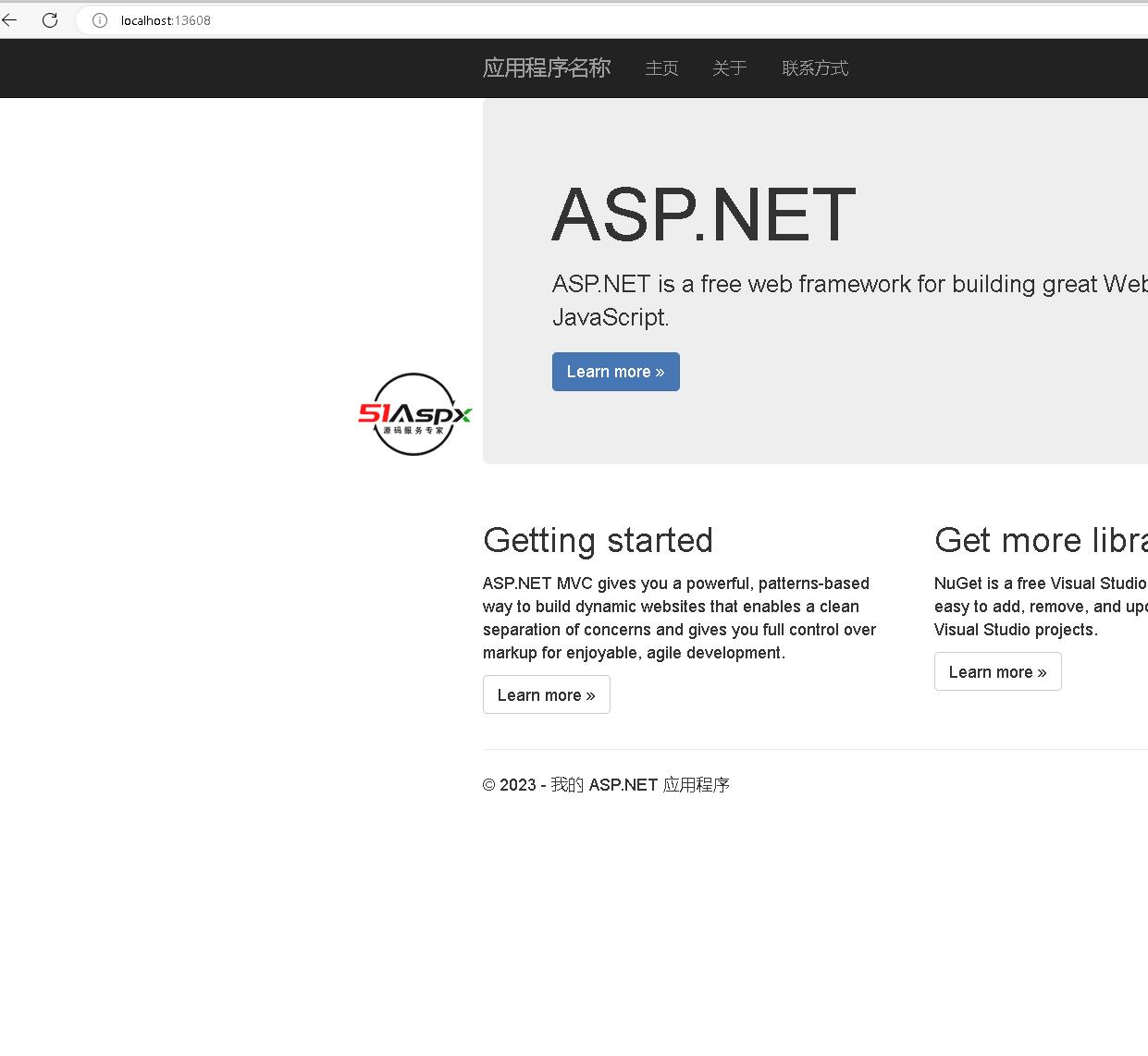Click the large ASP.NET heading
The width and height of the screenshot is (1148, 1056).
[704, 215]
